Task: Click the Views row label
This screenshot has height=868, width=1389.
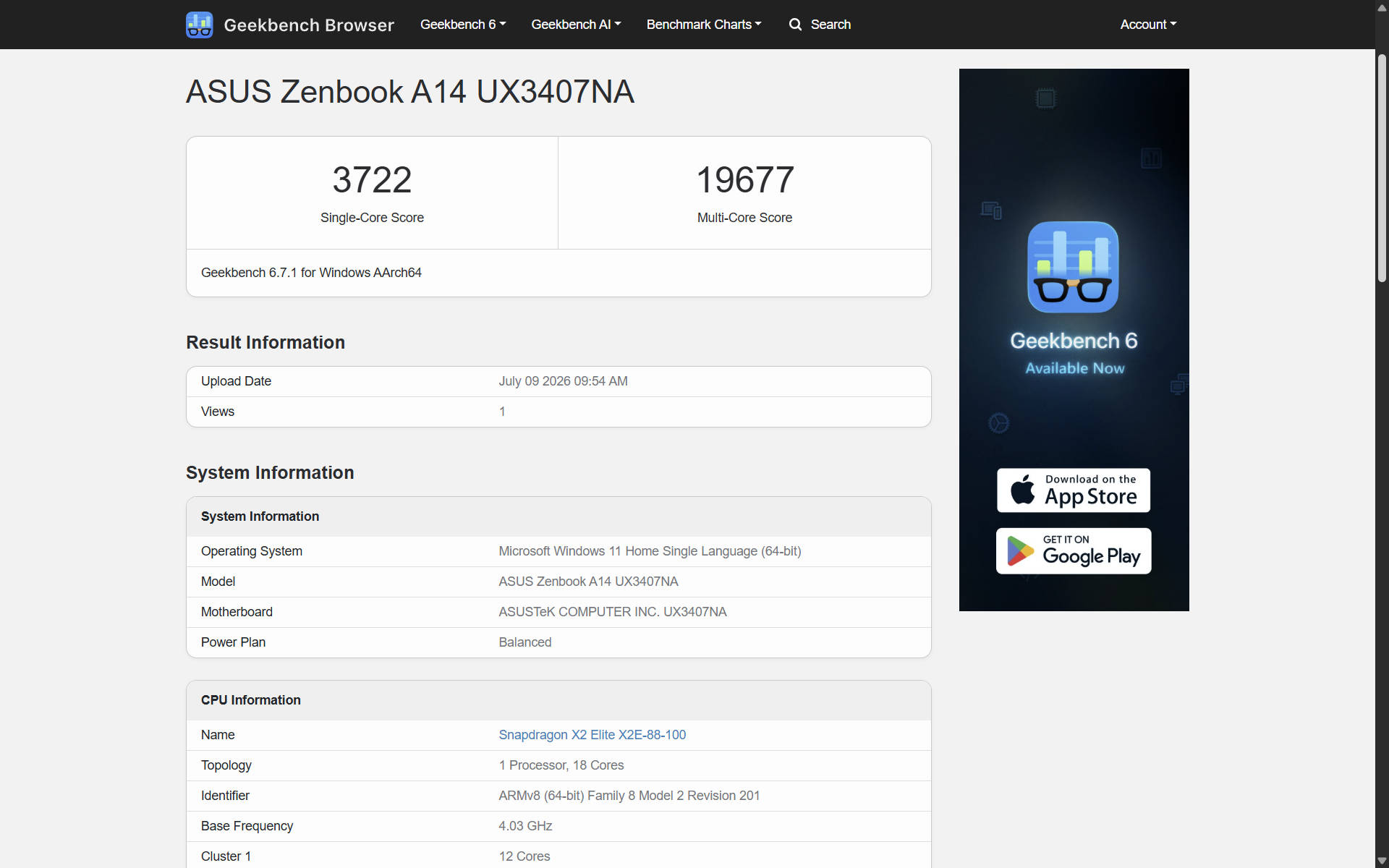Action: (218, 412)
